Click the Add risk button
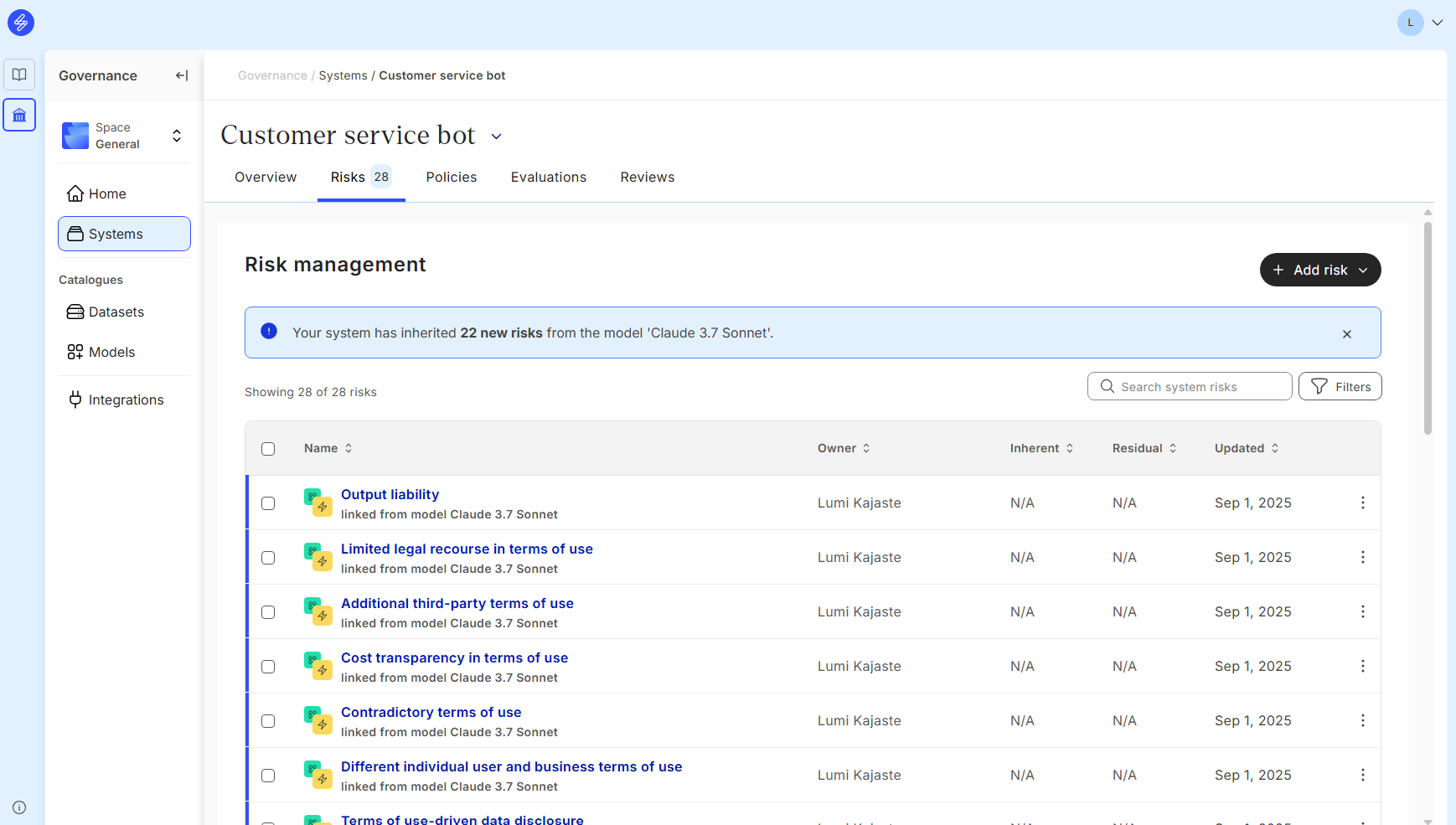Image resolution: width=1456 pixels, height=825 pixels. [1319, 270]
